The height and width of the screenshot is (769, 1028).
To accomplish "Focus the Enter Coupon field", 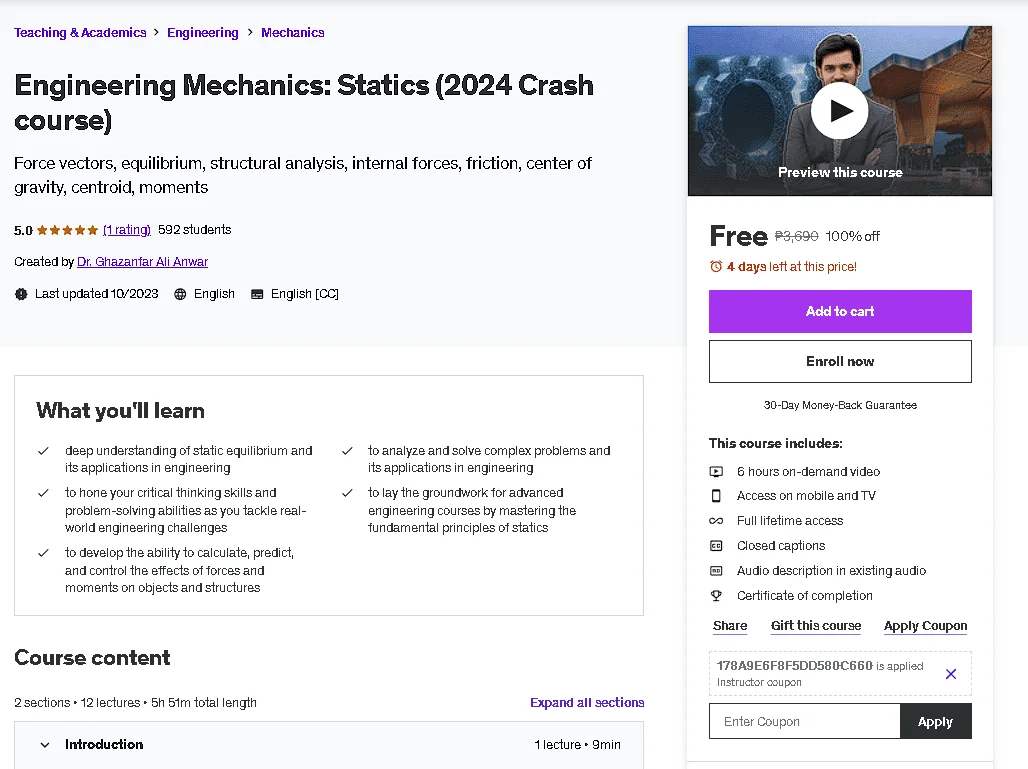I will point(804,721).
